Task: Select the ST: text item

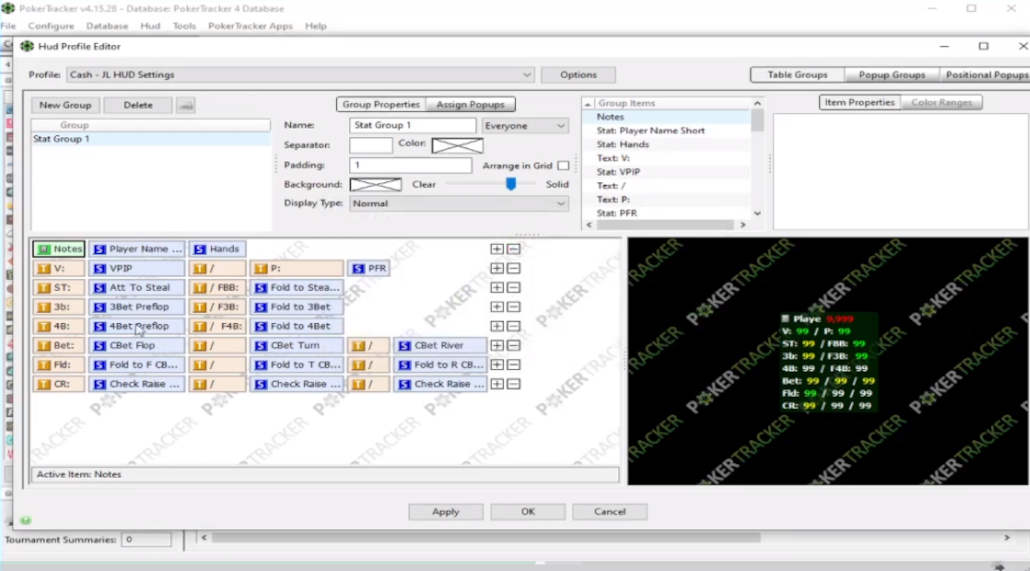Action: click(58, 287)
